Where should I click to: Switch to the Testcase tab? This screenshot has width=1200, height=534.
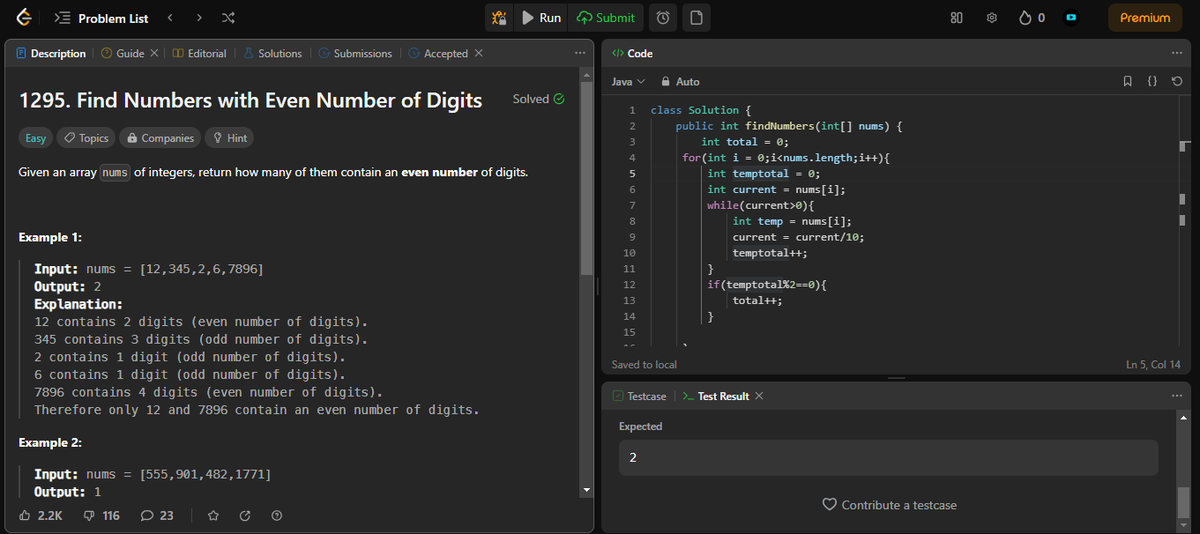638,396
